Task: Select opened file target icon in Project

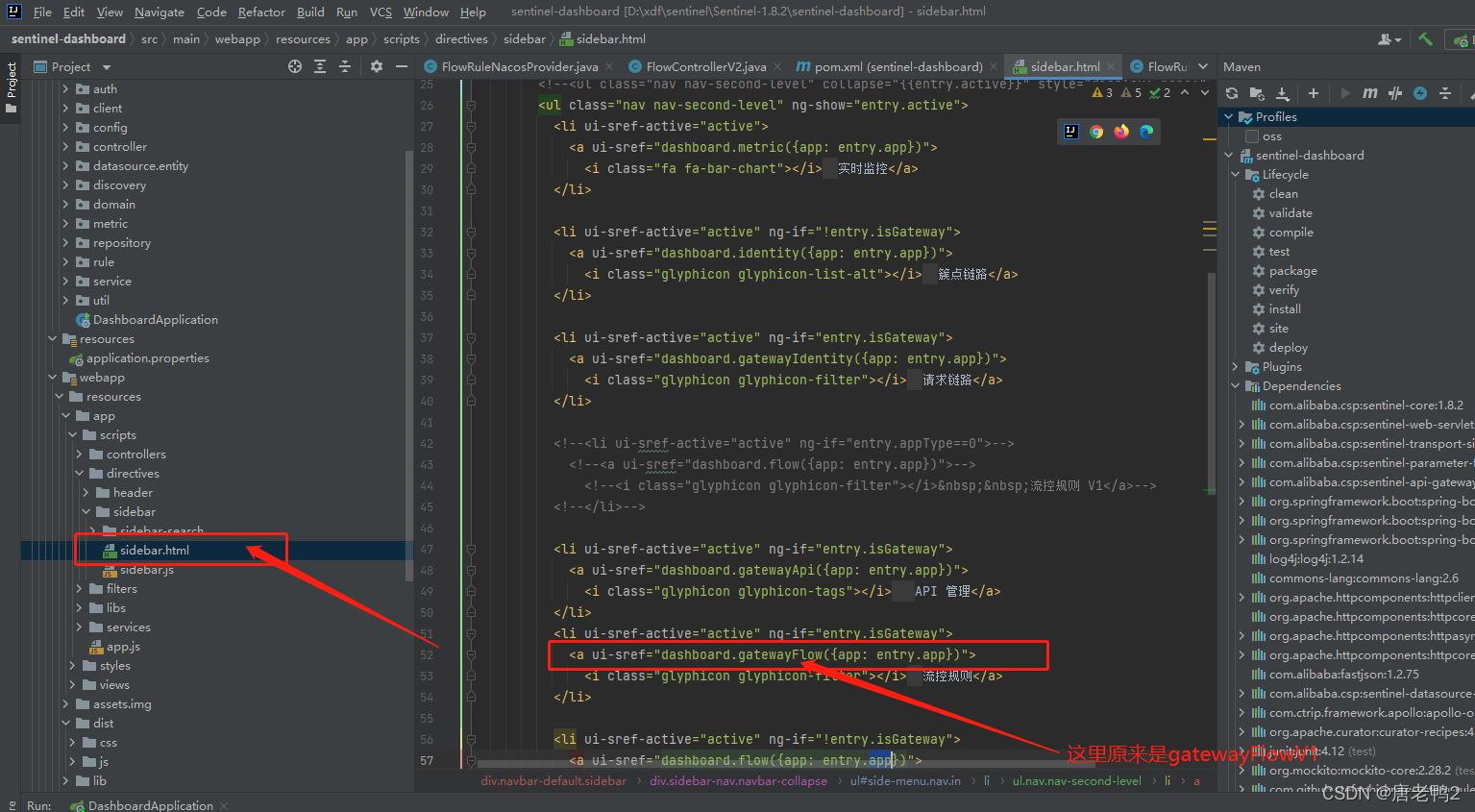Action: click(x=295, y=66)
